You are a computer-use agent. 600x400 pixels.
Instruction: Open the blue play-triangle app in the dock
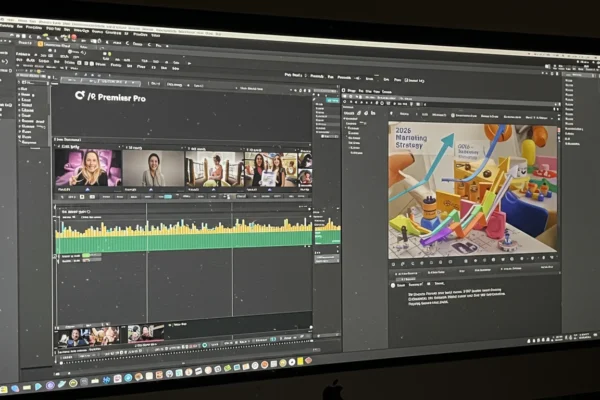pos(38,387)
